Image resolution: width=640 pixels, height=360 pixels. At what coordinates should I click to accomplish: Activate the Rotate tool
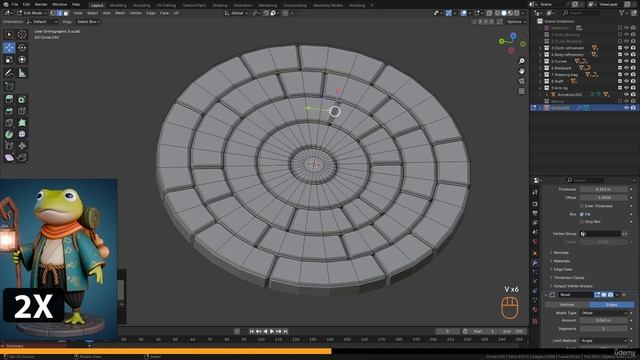22,47
